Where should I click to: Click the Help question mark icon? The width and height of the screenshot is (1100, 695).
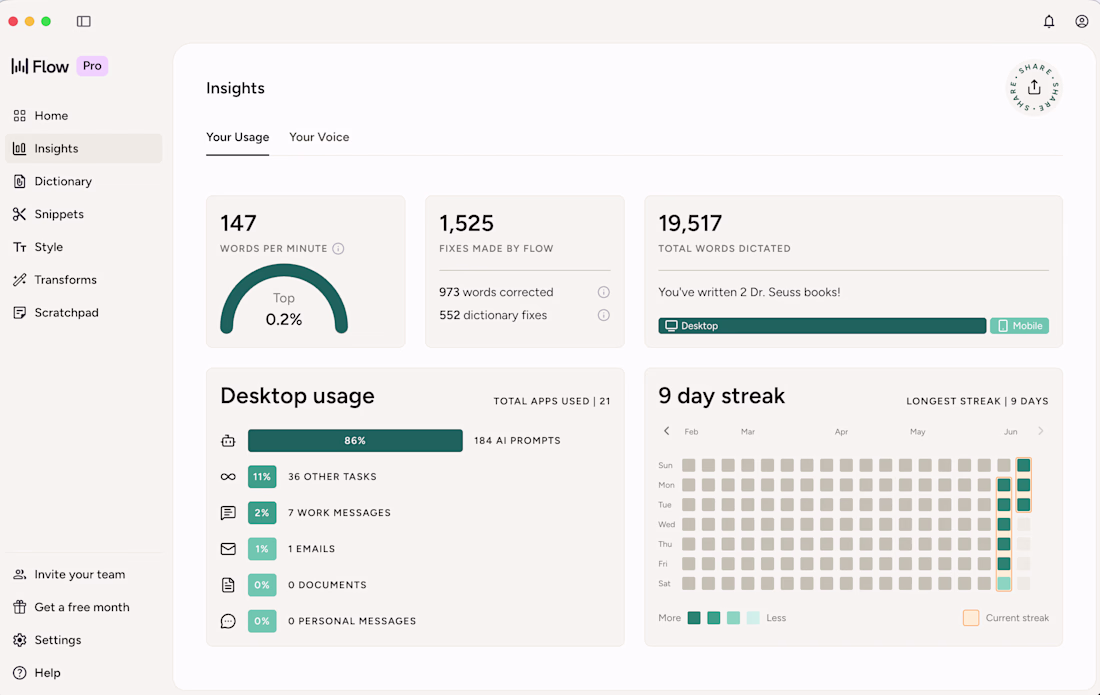pyautogui.click(x=20, y=673)
